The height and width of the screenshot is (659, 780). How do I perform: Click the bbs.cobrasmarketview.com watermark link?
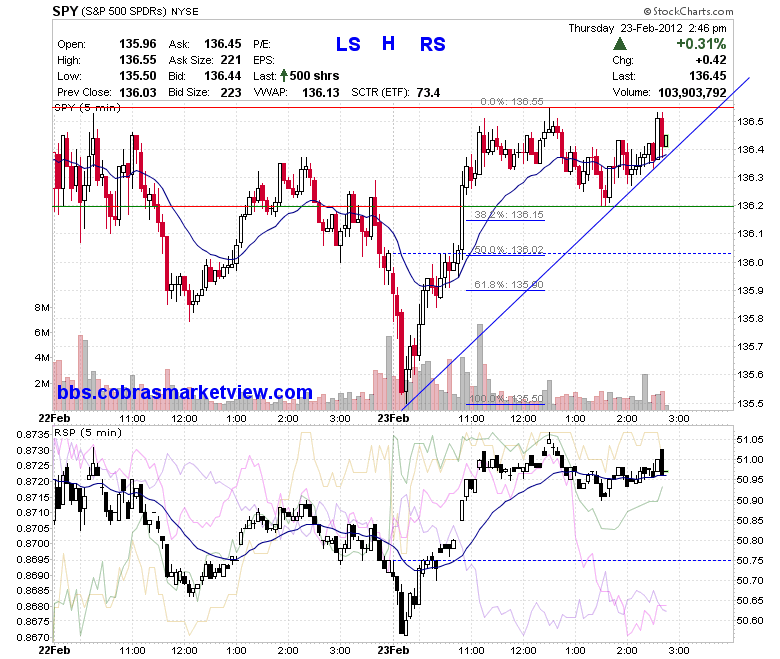(185, 392)
